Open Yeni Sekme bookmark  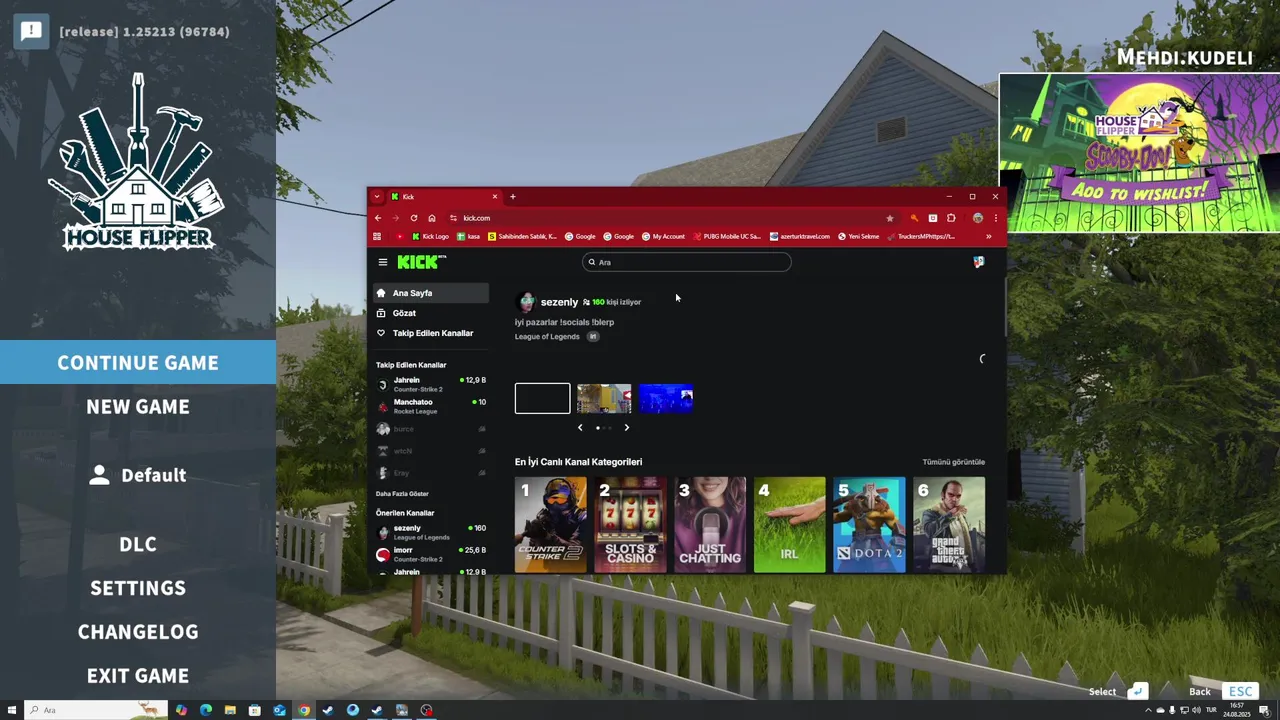coord(859,237)
